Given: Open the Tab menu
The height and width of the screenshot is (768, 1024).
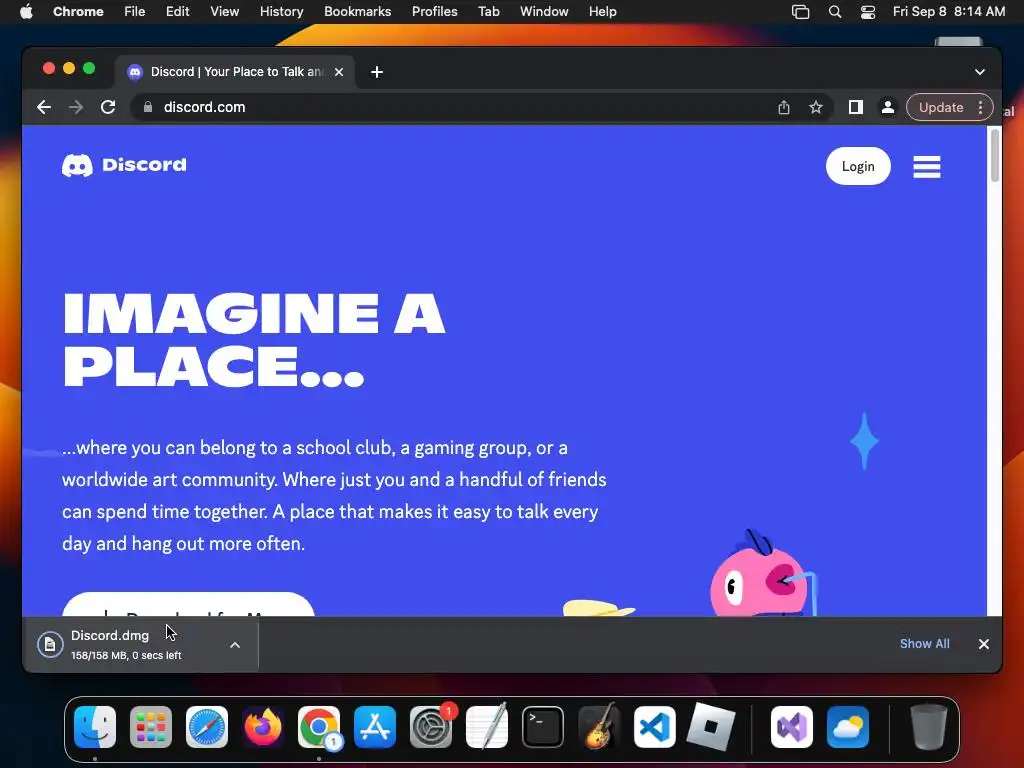Looking at the screenshot, I should pyautogui.click(x=488, y=12).
